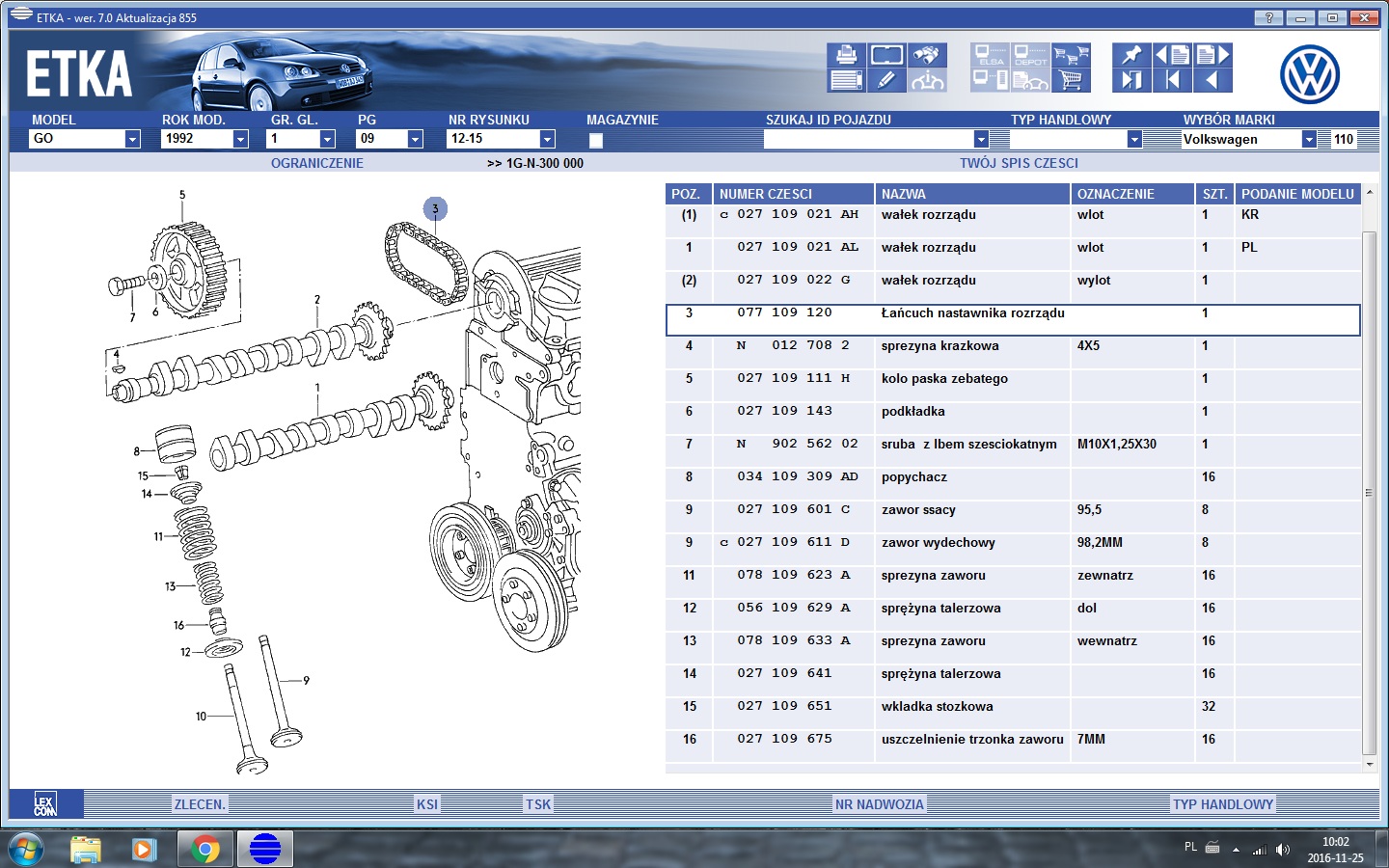
Task: Click the volume icon in system tray
Action: [1282, 850]
